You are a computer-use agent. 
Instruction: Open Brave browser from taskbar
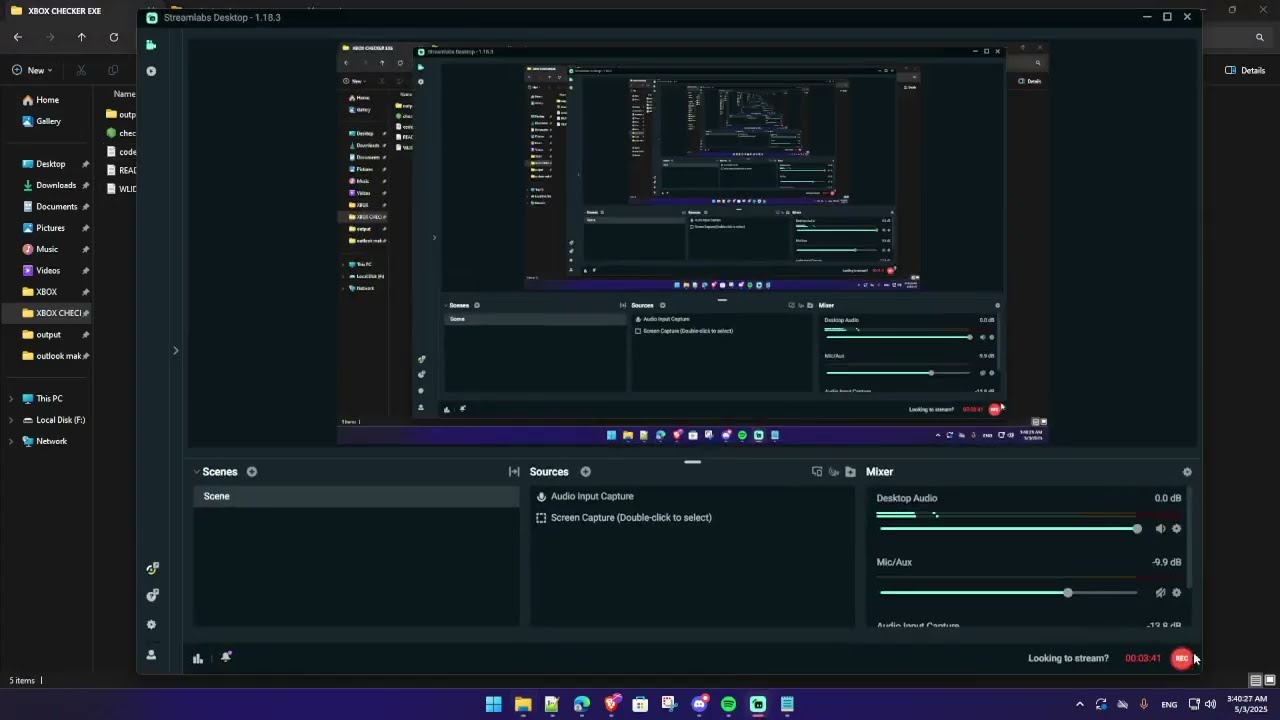(611, 704)
